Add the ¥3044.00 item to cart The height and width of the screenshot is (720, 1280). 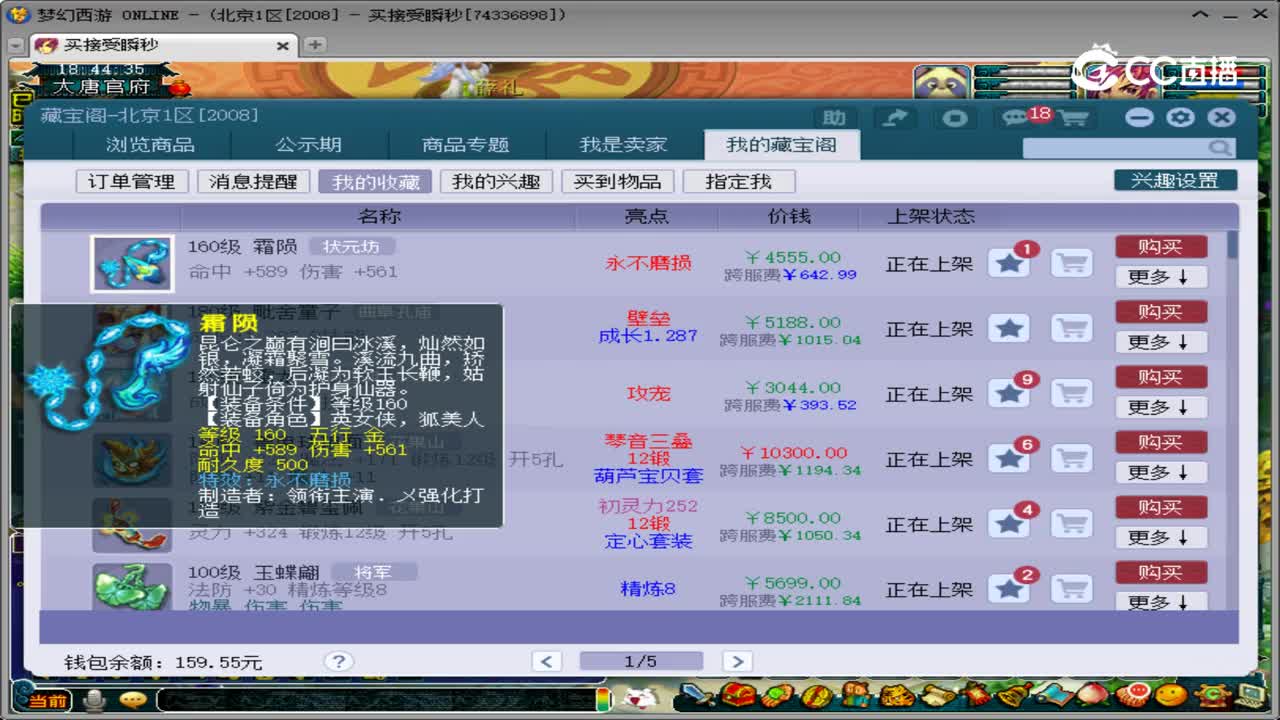(x=1072, y=394)
